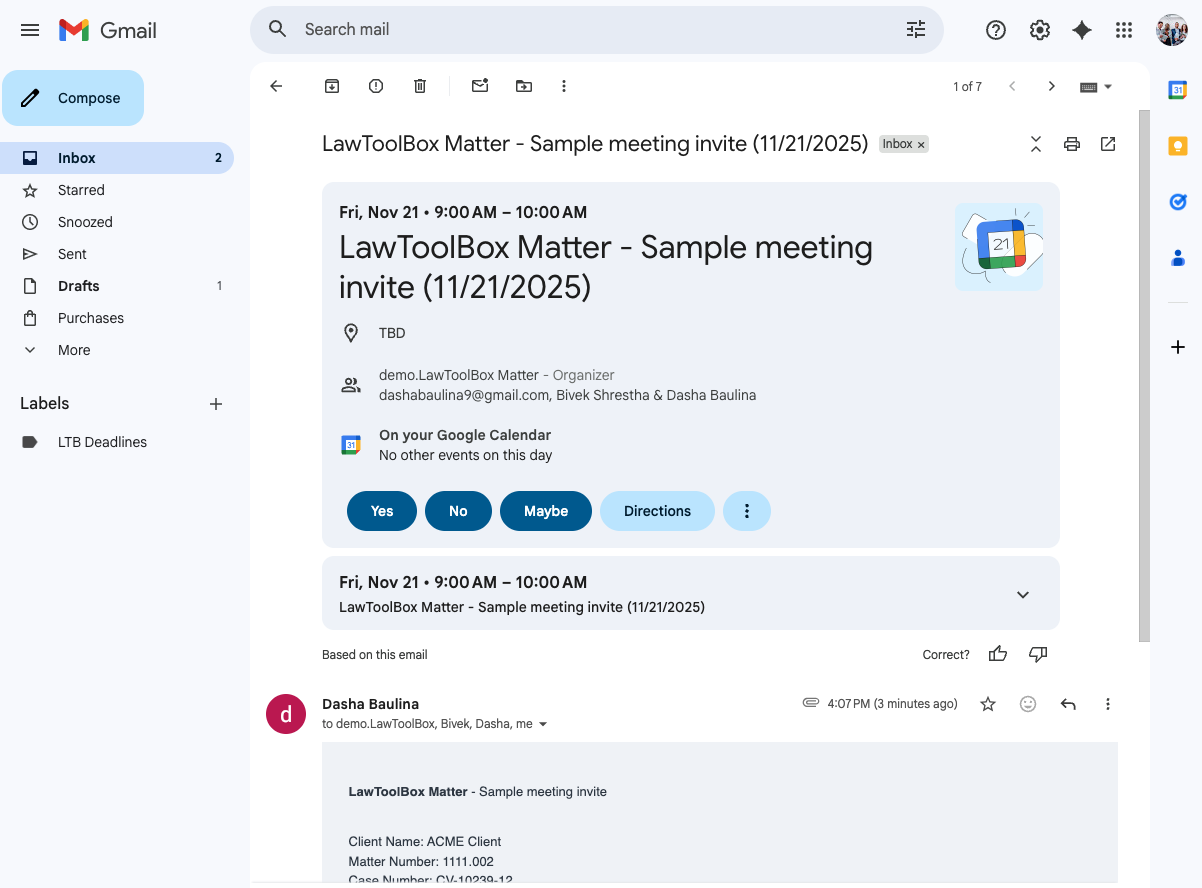
Task: Archive this email
Action: pos(332,86)
